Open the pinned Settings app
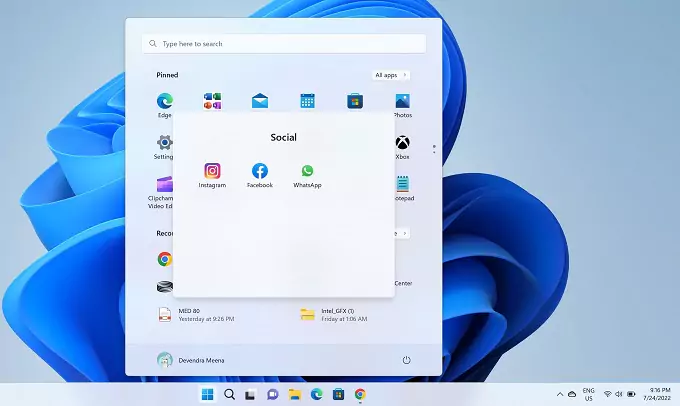Screen dimensions: 680x406 tap(164, 147)
